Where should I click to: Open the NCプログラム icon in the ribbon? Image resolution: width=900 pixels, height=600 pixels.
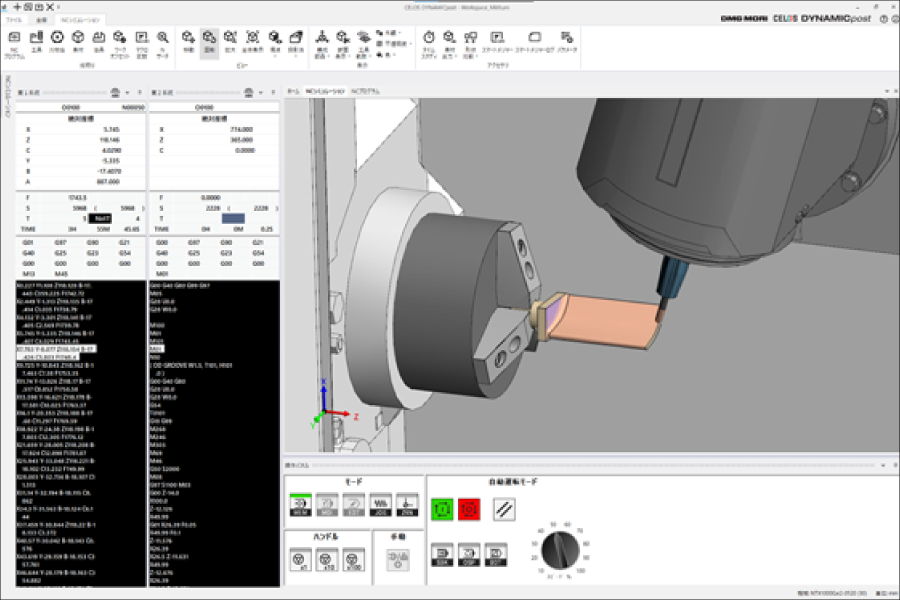point(14,40)
